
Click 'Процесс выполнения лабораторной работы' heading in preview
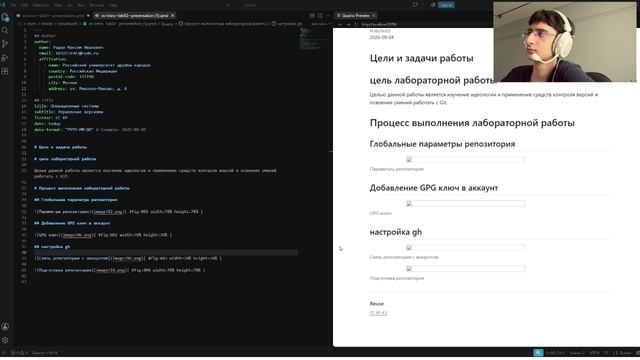[x=472, y=123]
